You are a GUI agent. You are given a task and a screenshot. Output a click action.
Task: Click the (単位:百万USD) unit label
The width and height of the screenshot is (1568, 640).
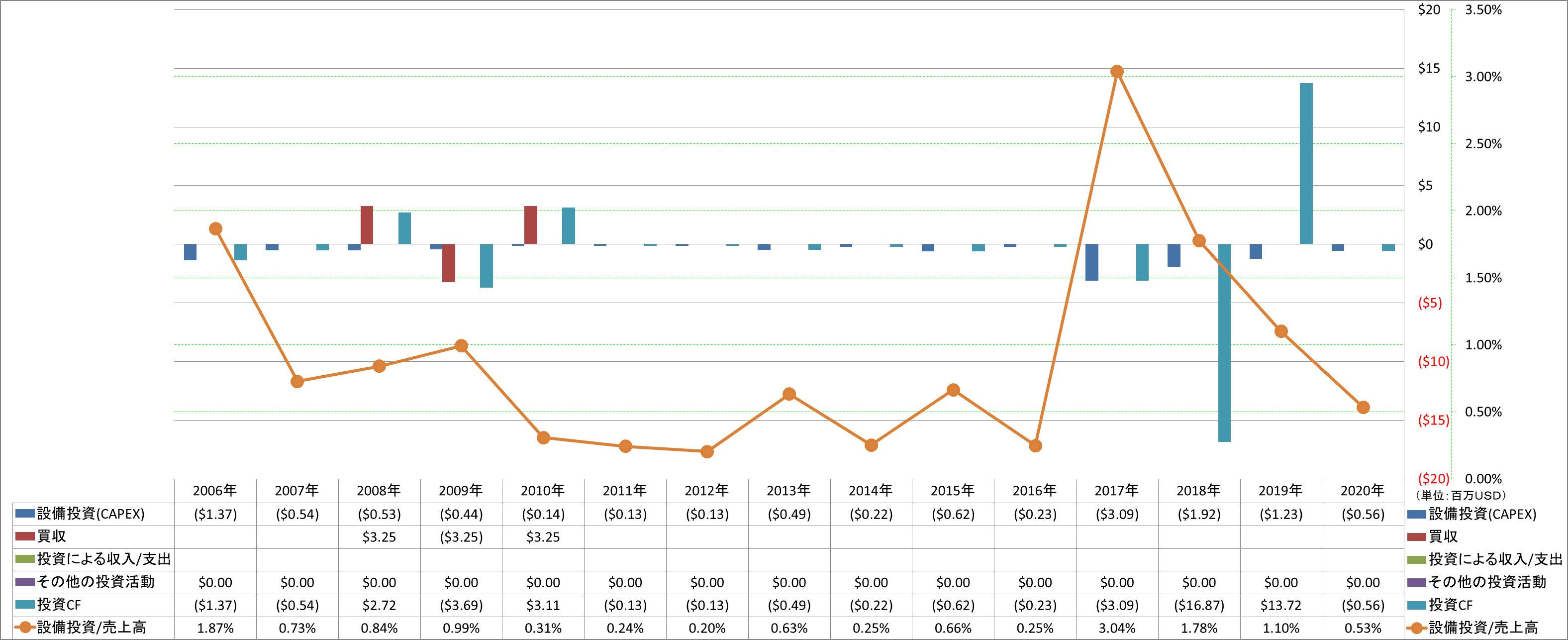pos(1461,496)
